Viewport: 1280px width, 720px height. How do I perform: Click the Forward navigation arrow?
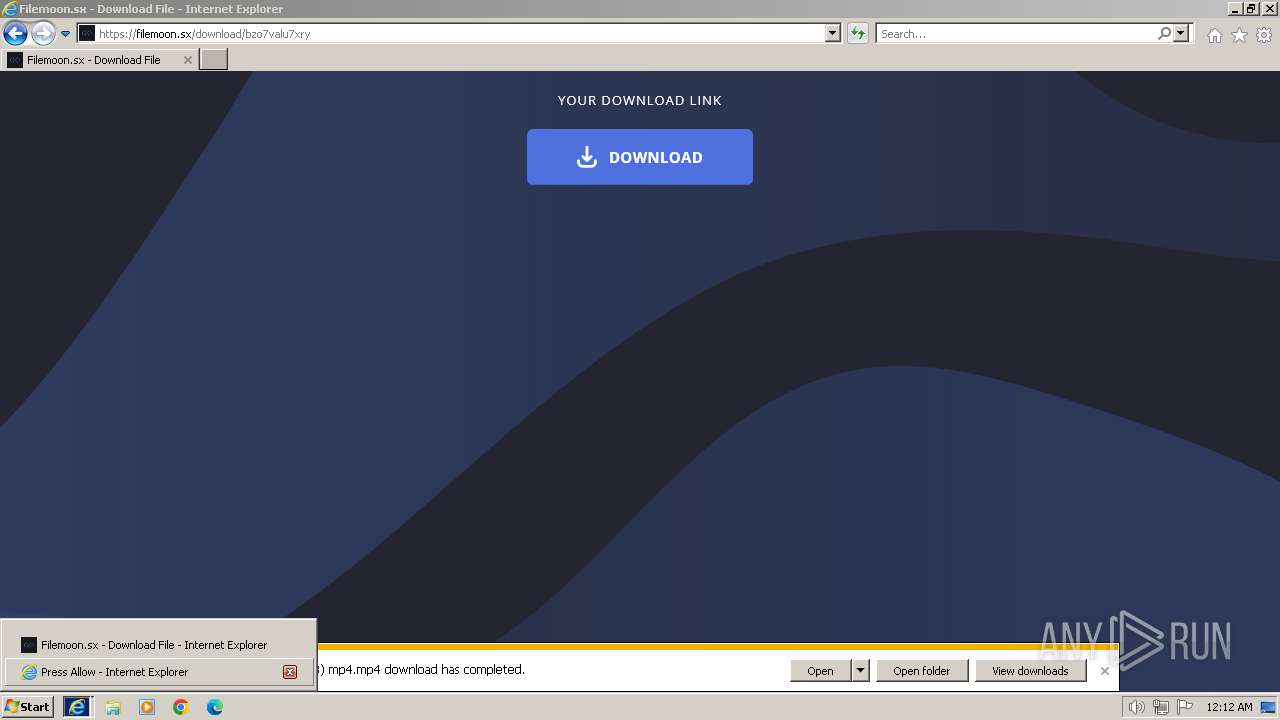tap(43, 33)
